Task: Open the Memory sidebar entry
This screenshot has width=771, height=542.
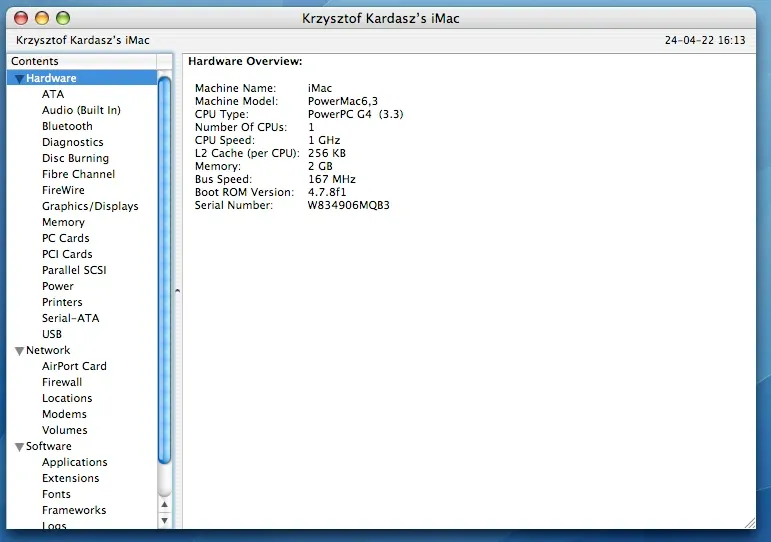Action: [x=63, y=222]
